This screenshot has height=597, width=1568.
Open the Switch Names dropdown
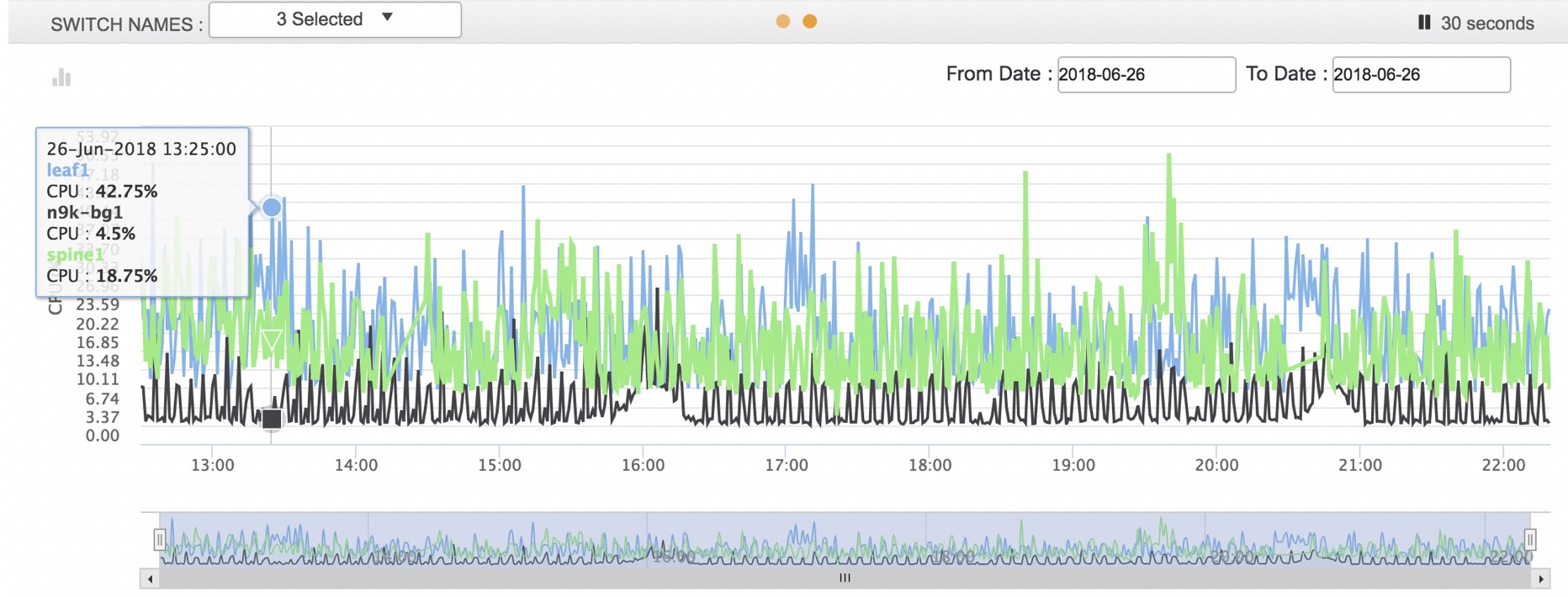[335, 19]
